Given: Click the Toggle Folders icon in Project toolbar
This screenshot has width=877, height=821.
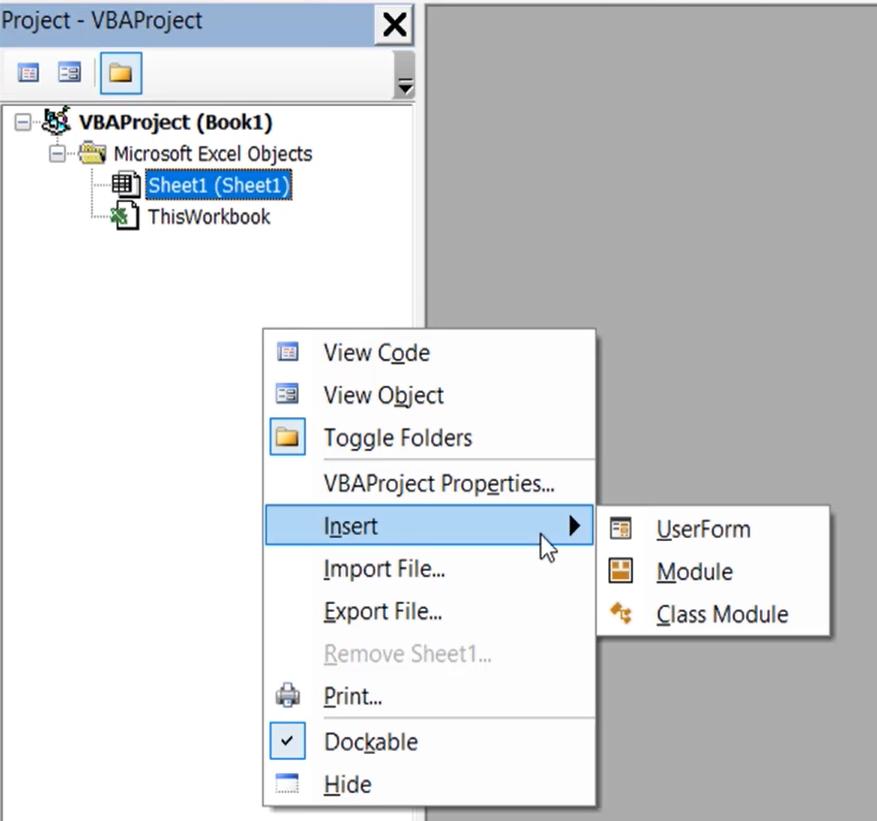Looking at the screenshot, I should click(120, 72).
